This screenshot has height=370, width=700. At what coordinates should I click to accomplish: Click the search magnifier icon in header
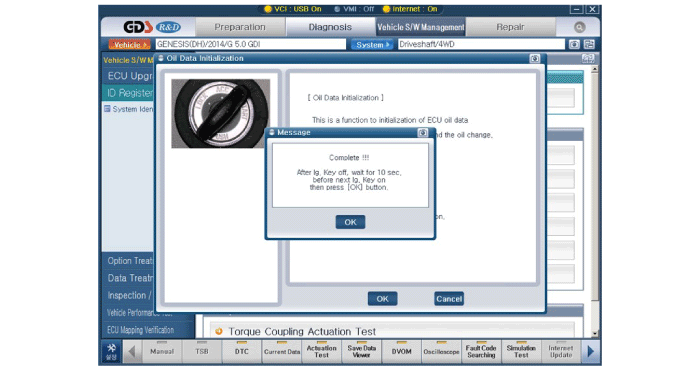coord(579,27)
